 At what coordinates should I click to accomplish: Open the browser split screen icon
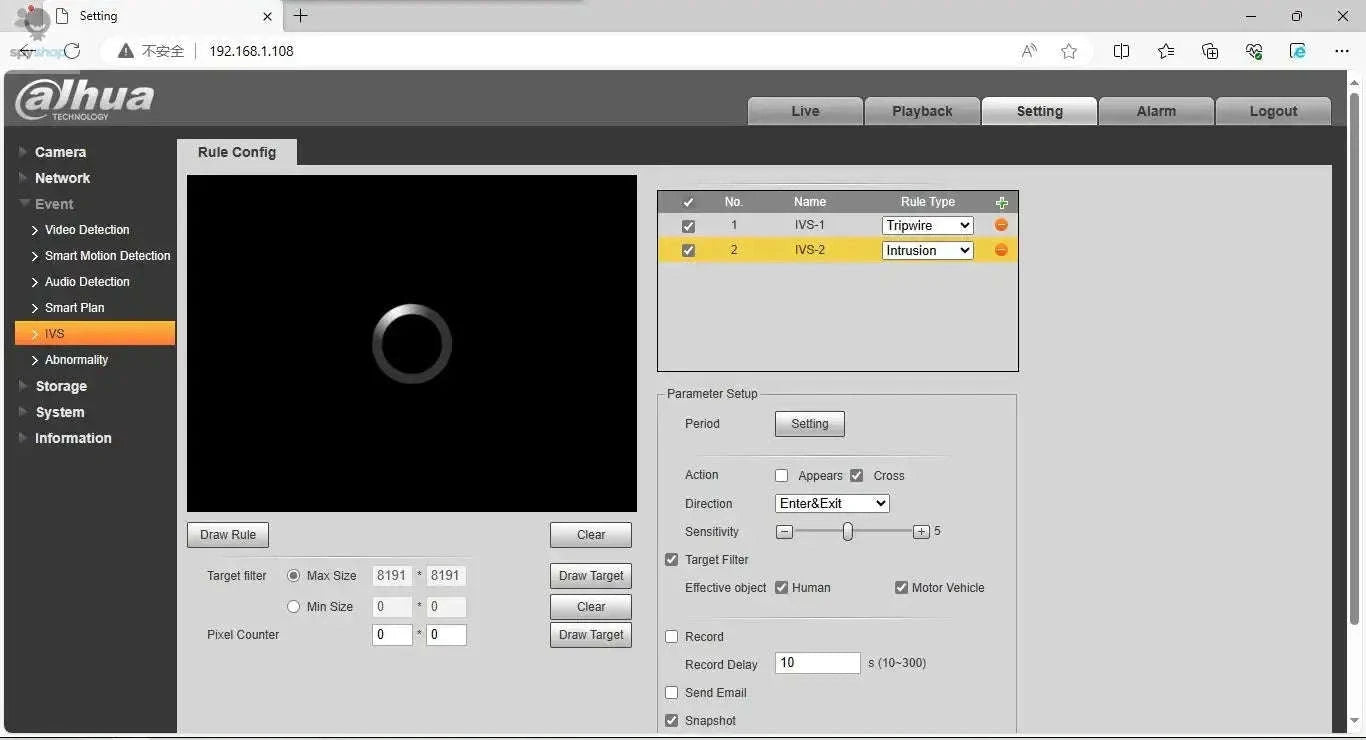(x=1121, y=51)
